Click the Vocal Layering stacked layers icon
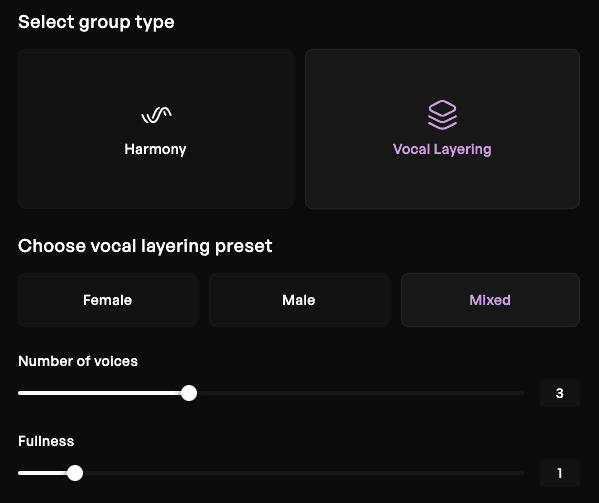The image size is (599, 503). click(x=442, y=115)
